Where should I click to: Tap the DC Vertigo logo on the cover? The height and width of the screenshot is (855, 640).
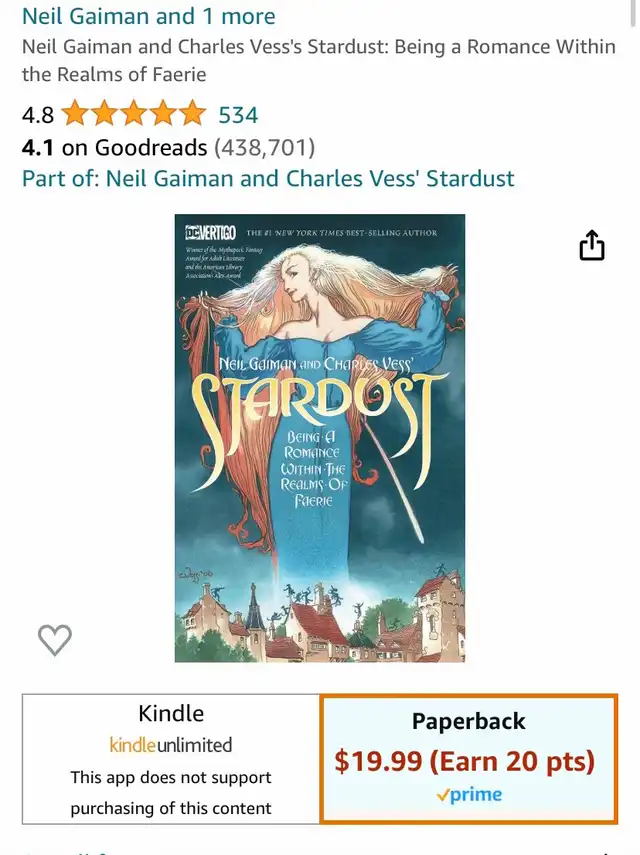210,233
